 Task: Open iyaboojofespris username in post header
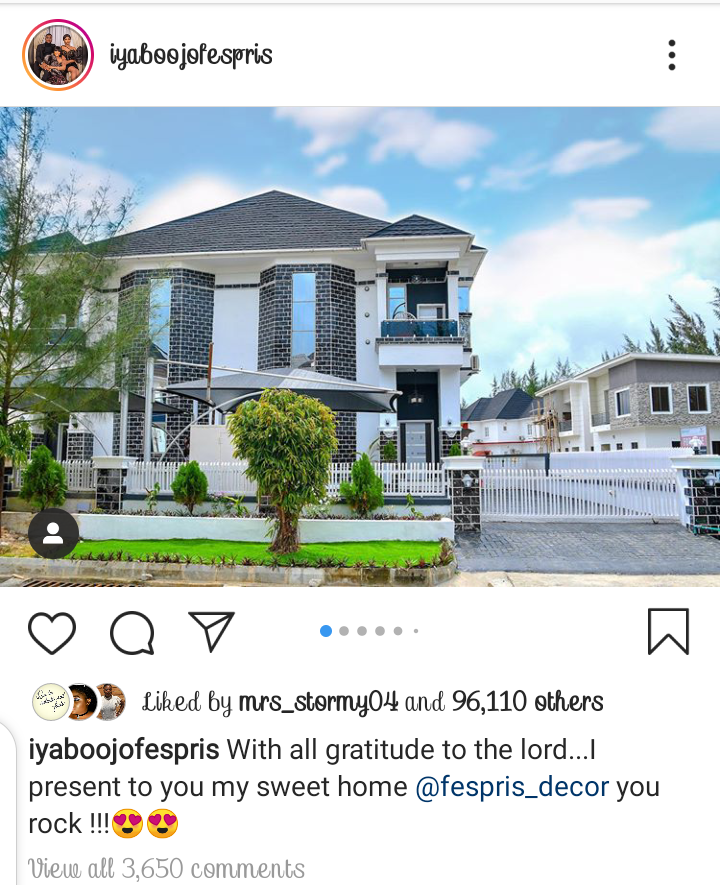coord(191,56)
